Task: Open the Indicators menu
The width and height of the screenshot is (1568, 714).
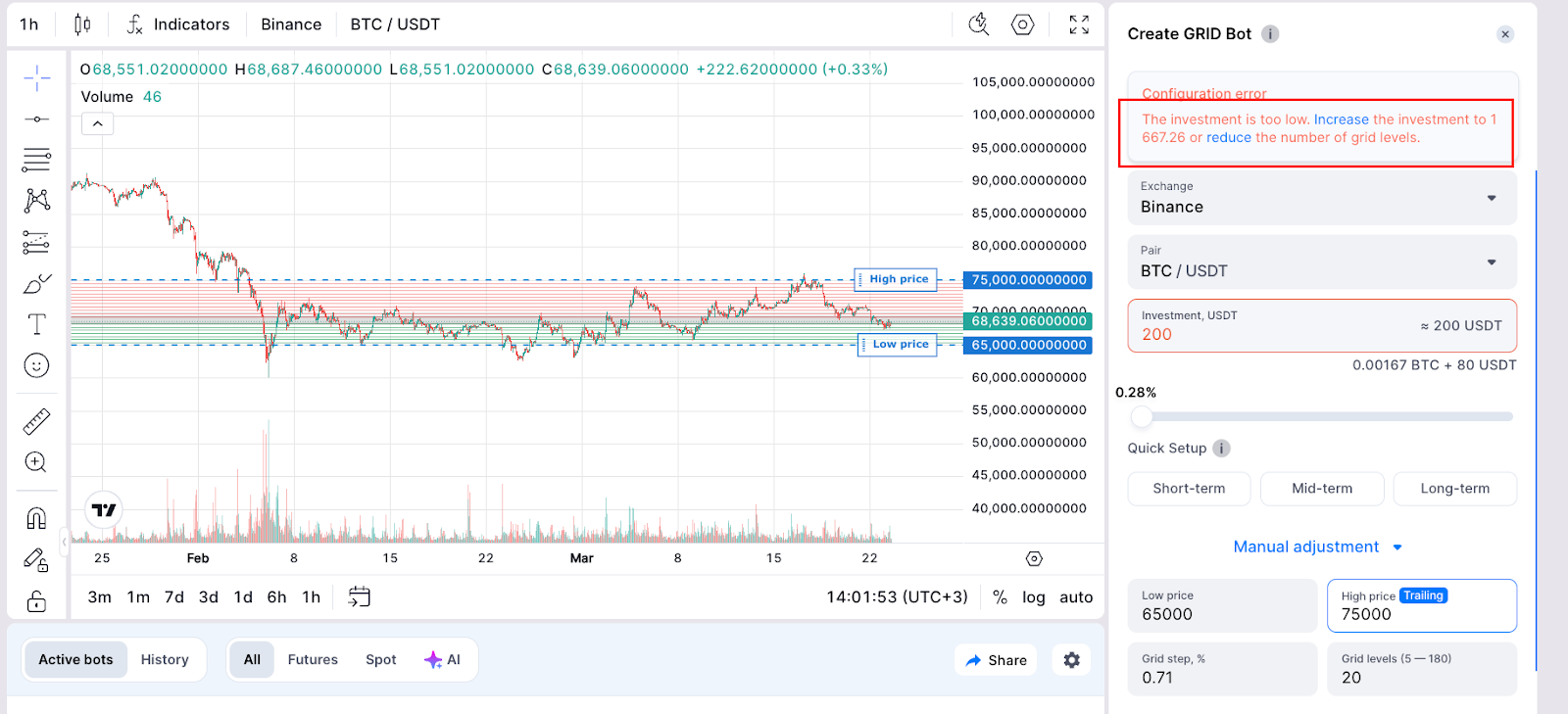Action: pyautogui.click(x=178, y=24)
